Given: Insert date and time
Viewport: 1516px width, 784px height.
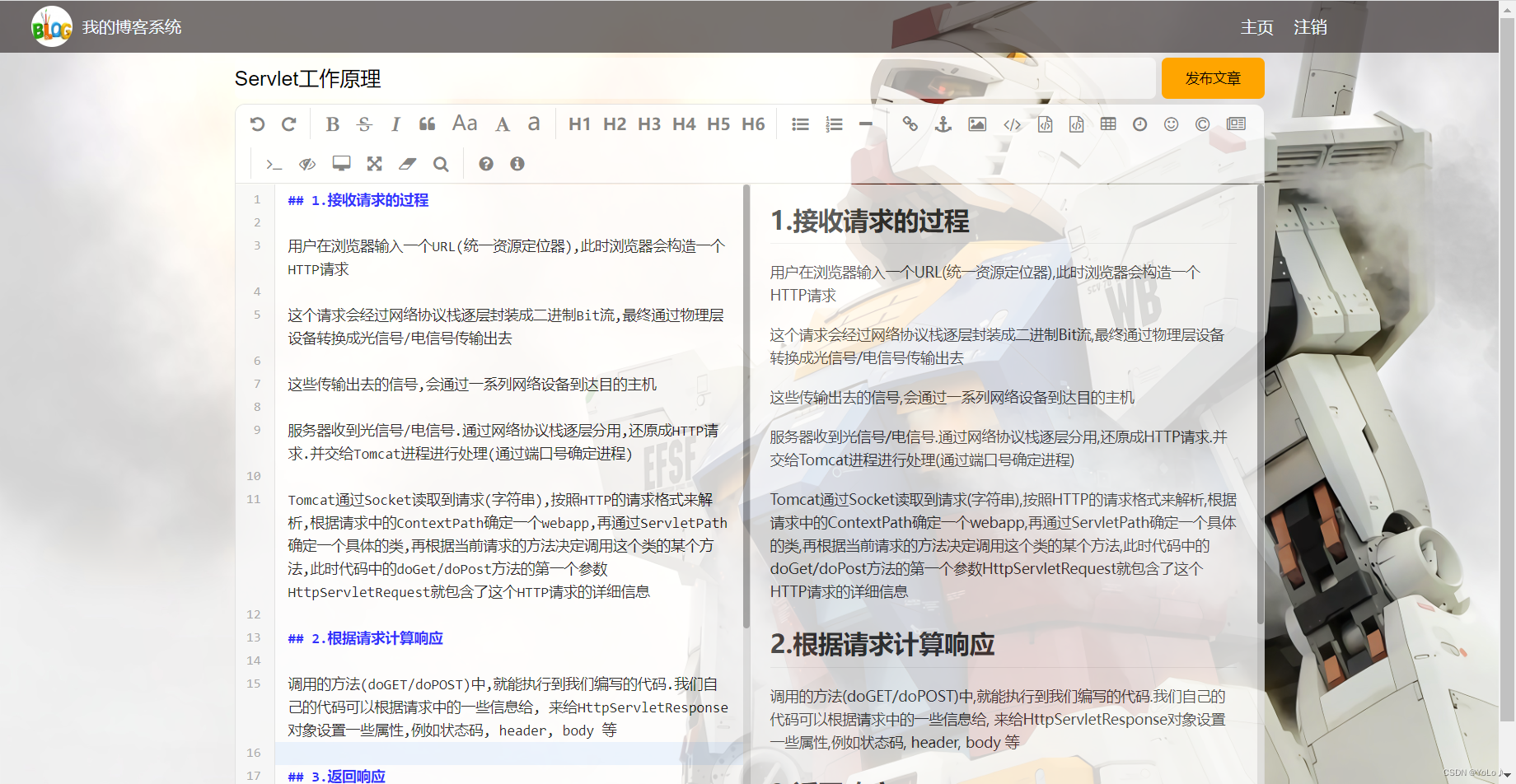Looking at the screenshot, I should [1139, 124].
